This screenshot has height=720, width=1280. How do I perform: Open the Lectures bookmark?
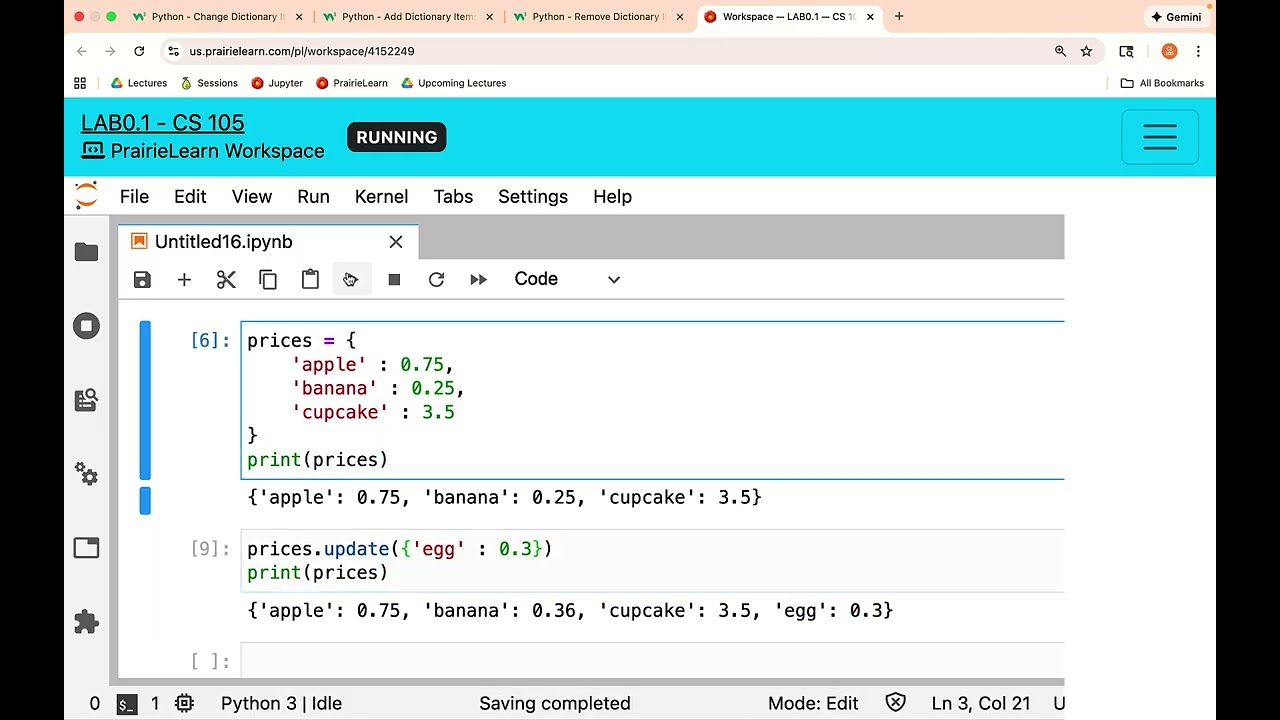coord(138,83)
